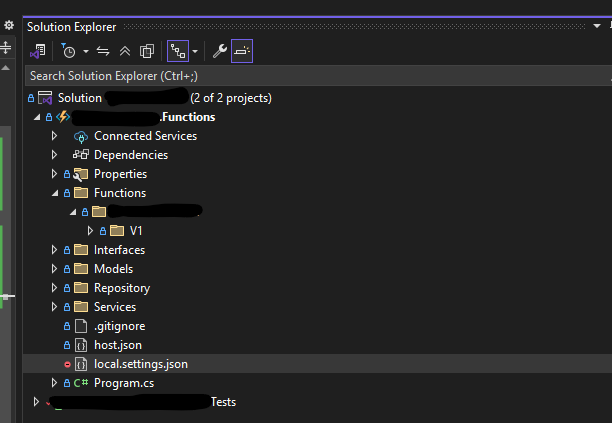
Task: Select the Properties node
Action: pos(120,174)
